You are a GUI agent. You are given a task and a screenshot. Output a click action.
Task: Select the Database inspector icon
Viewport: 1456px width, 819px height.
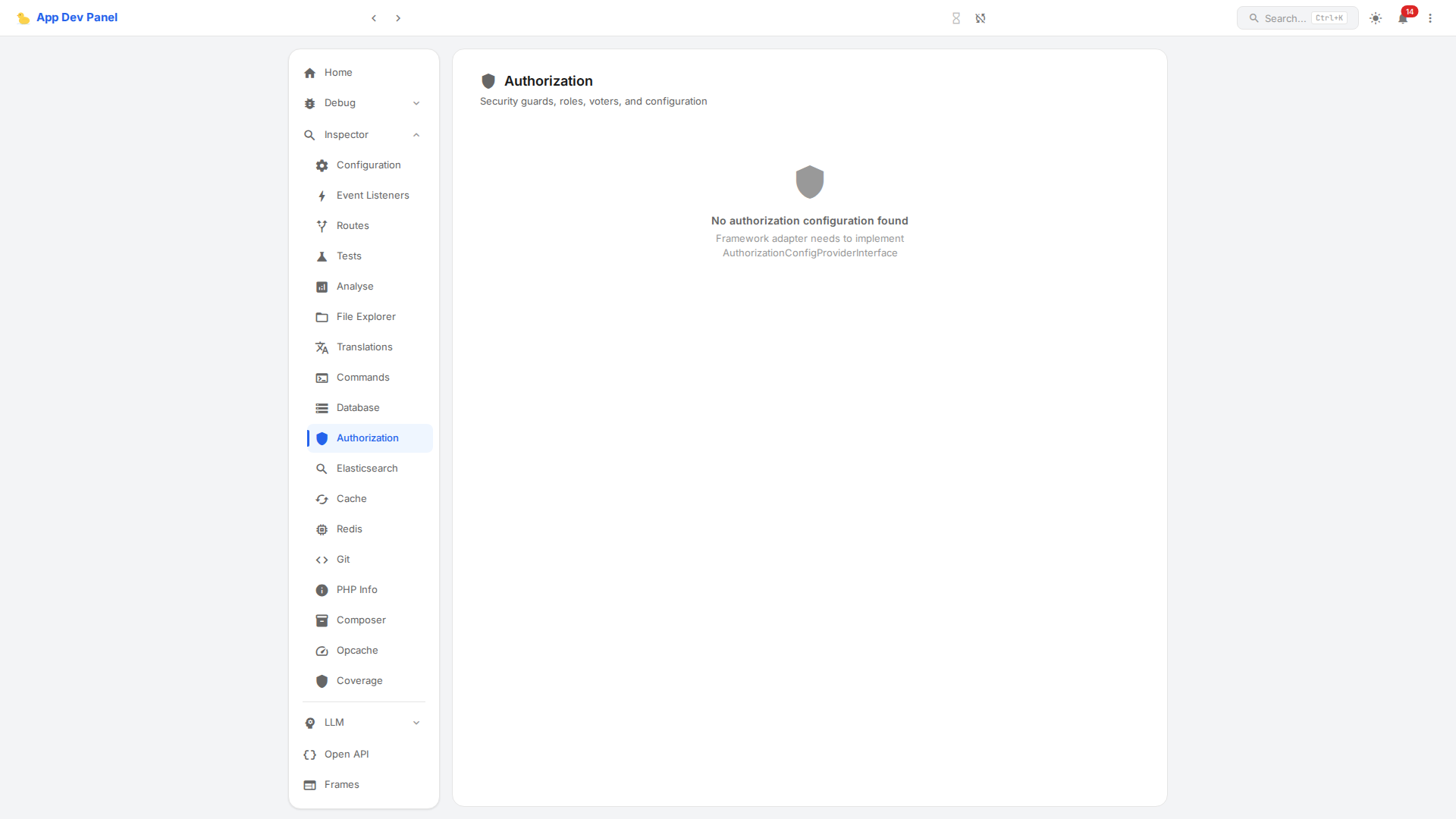coord(322,407)
